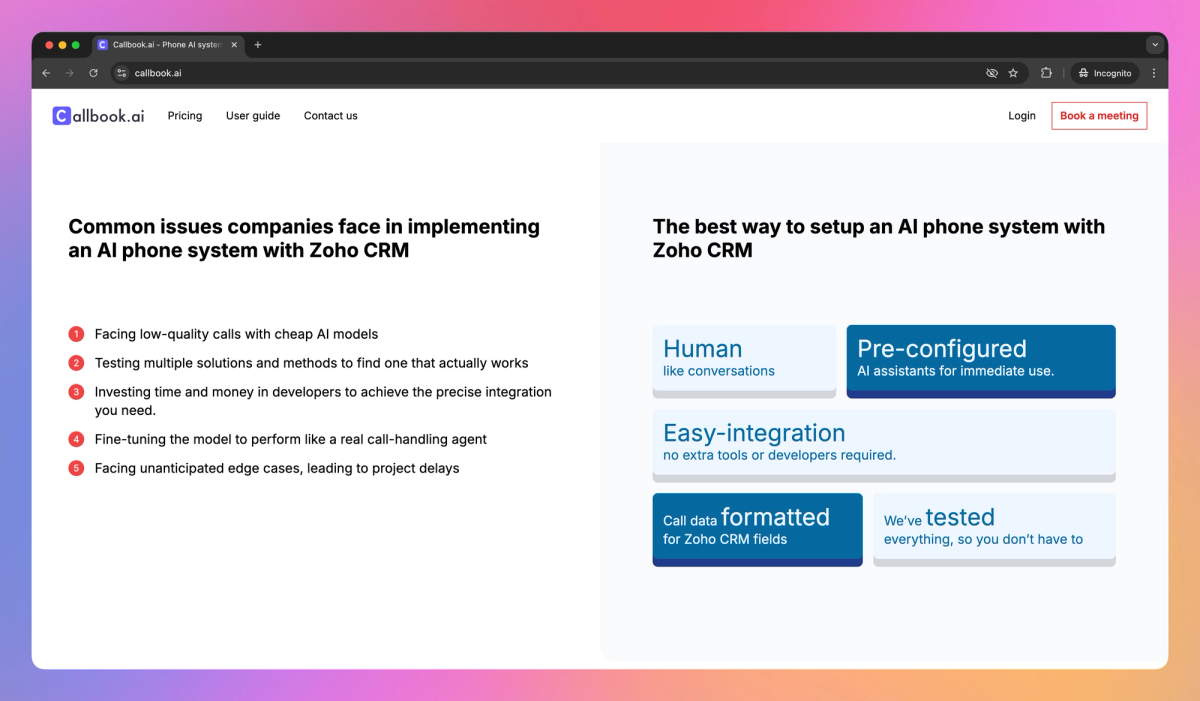
Task: Click the Book a meeting button
Action: [x=1099, y=116]
